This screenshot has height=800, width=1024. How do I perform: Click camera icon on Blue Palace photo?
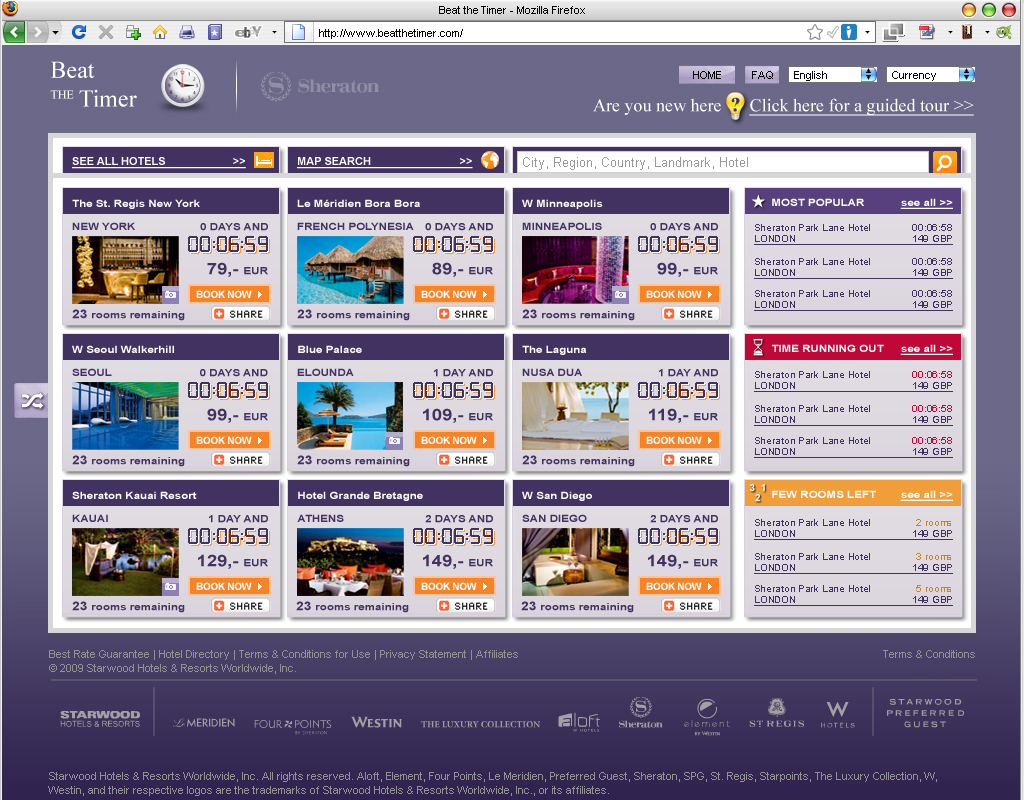pyautogui.click(x=395, y=441)
